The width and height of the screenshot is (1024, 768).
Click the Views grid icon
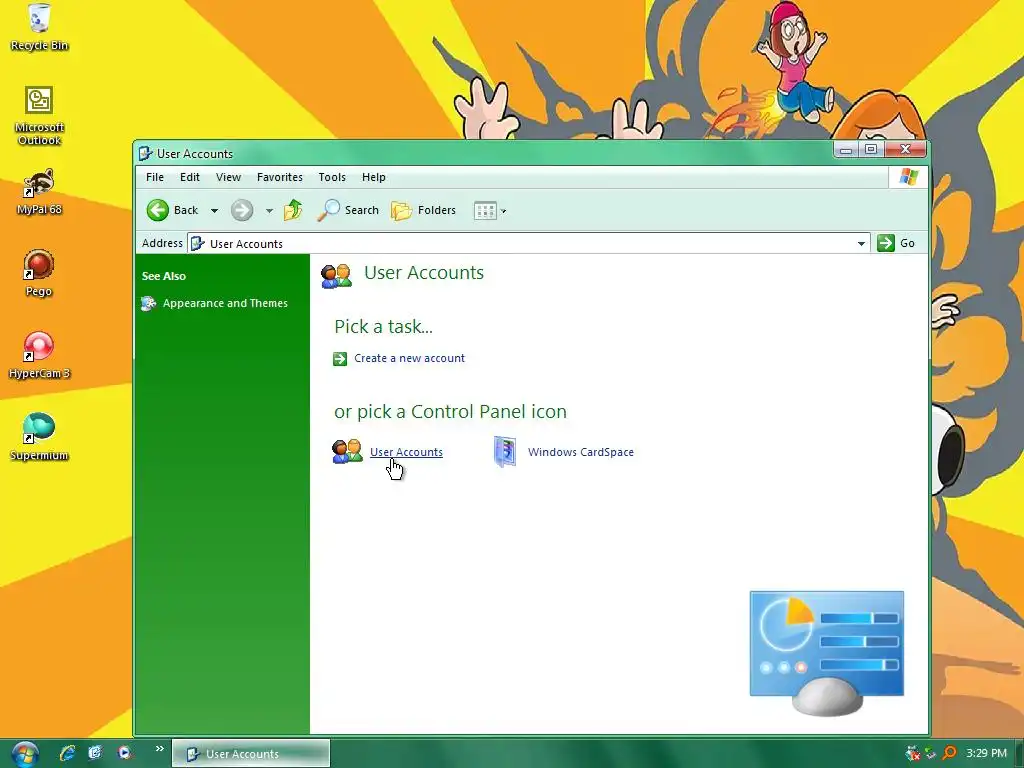[485, 211]
